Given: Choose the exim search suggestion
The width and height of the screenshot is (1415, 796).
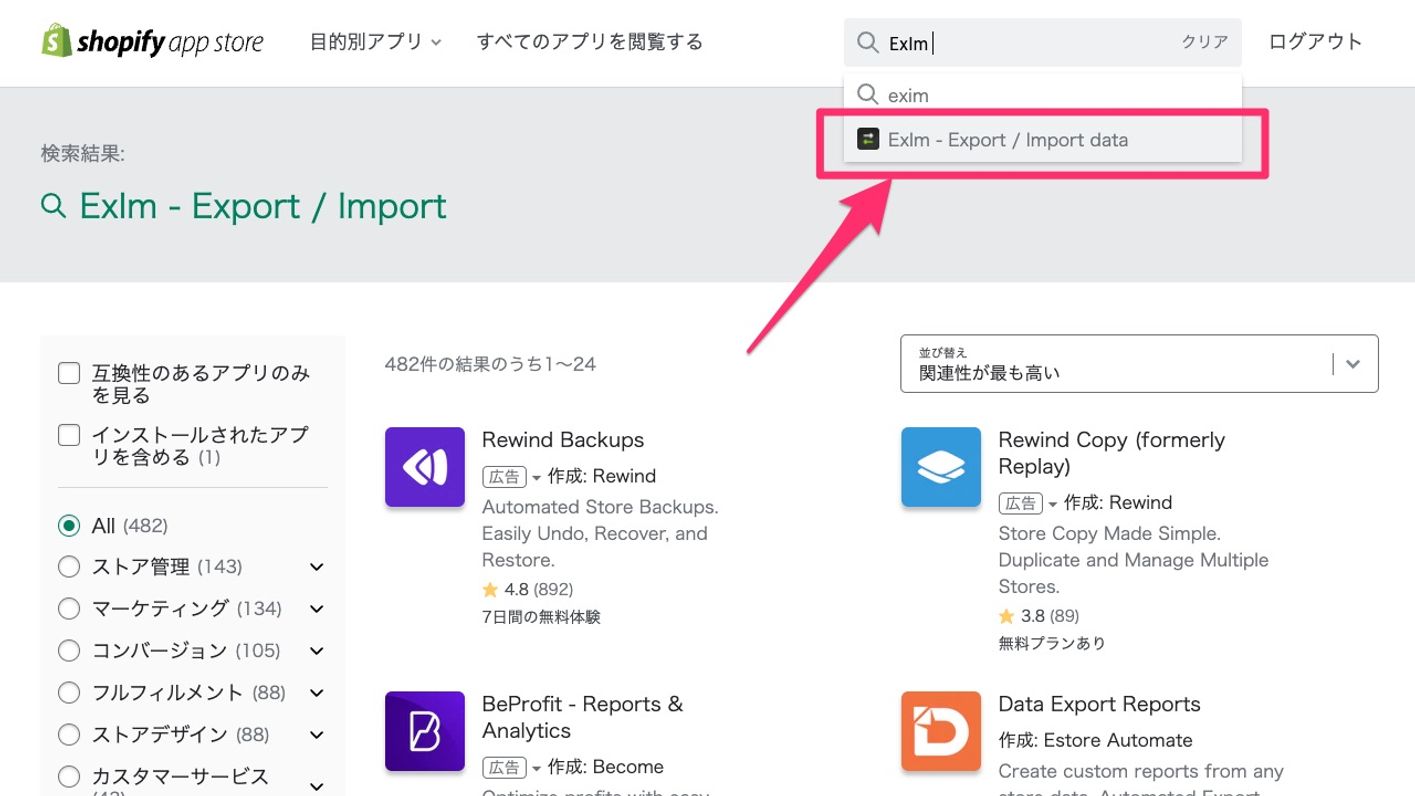Looking at the screenshot, I should click(1042, 95).
